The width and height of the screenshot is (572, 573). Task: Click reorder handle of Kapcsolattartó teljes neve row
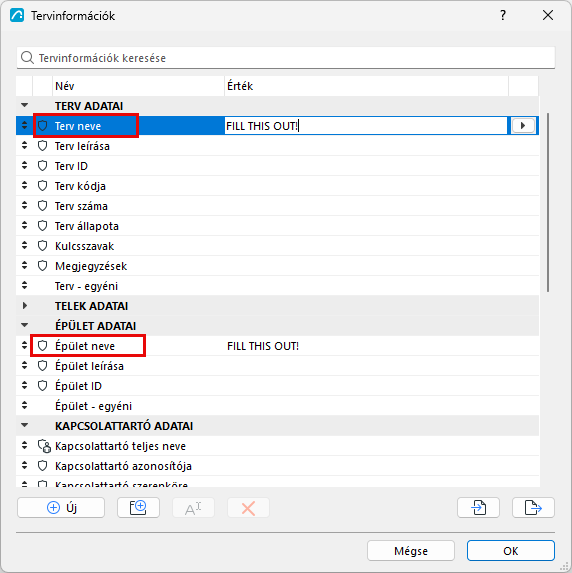[x=24, y=445]
